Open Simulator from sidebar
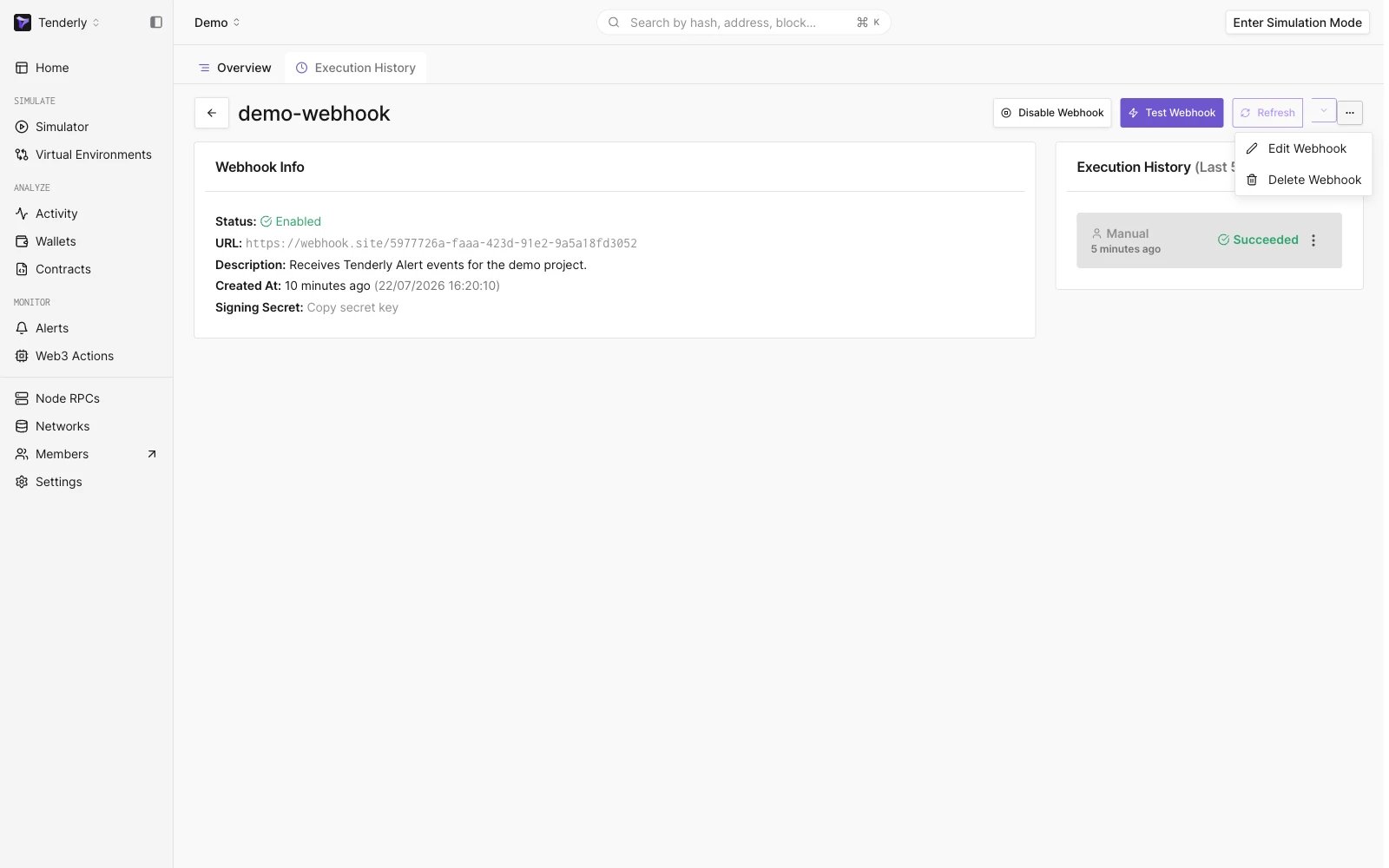Viewport: 1389px width, 868px height. pyautogui.click(x=62, y=127)
